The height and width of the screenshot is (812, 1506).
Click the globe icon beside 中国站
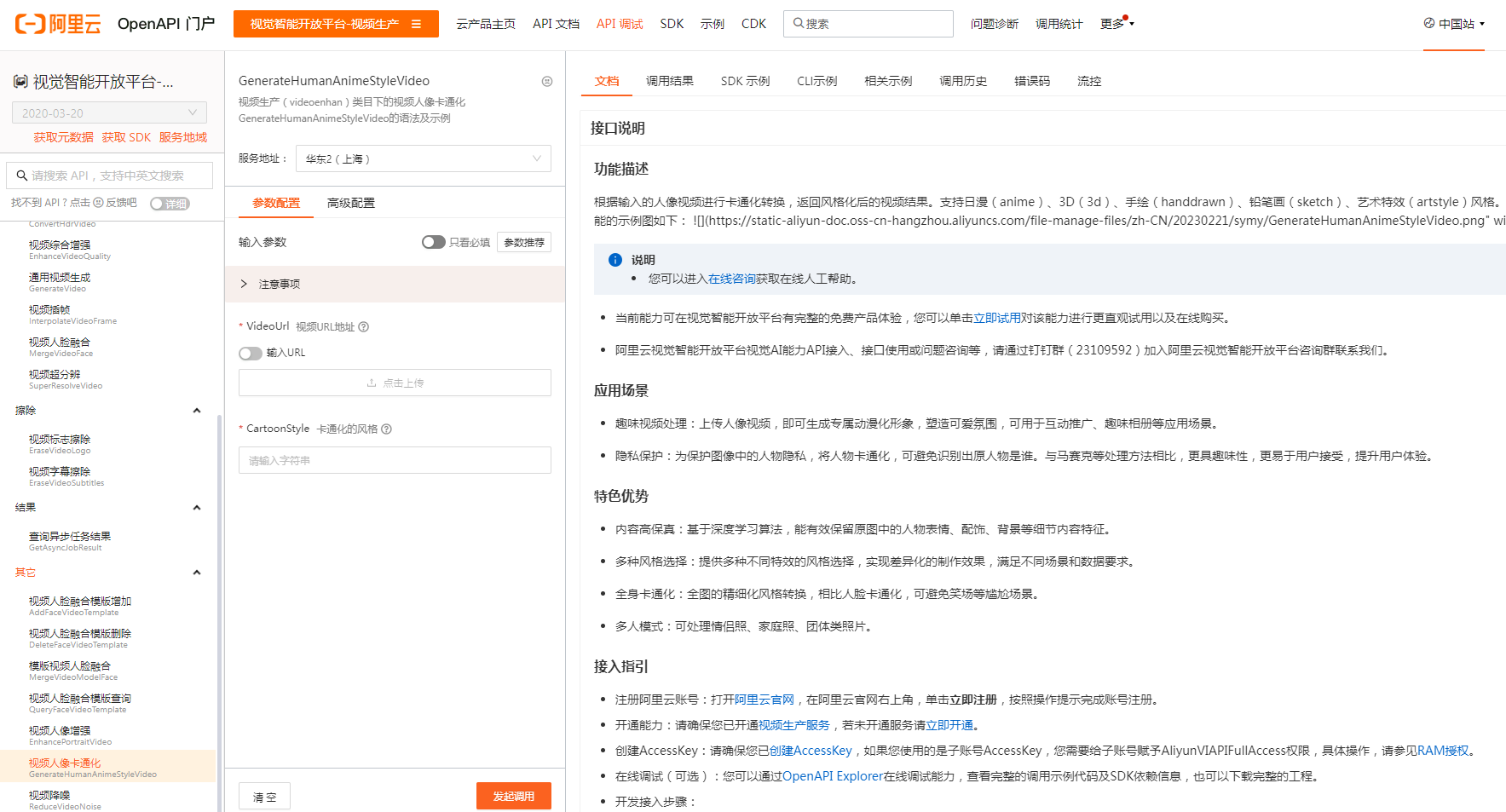point(1429,23)
